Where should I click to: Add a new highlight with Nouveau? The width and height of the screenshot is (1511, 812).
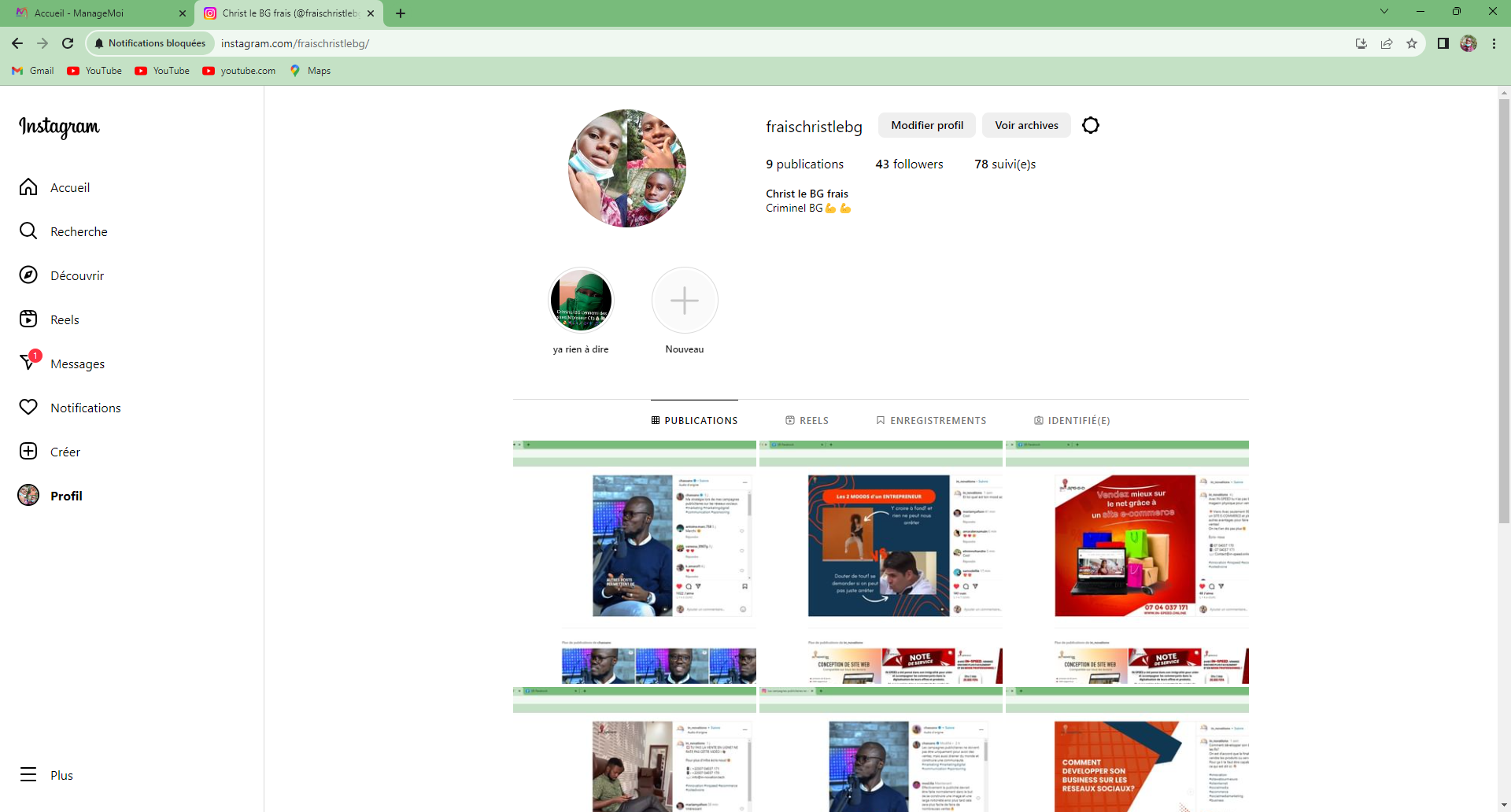(684, 301)
